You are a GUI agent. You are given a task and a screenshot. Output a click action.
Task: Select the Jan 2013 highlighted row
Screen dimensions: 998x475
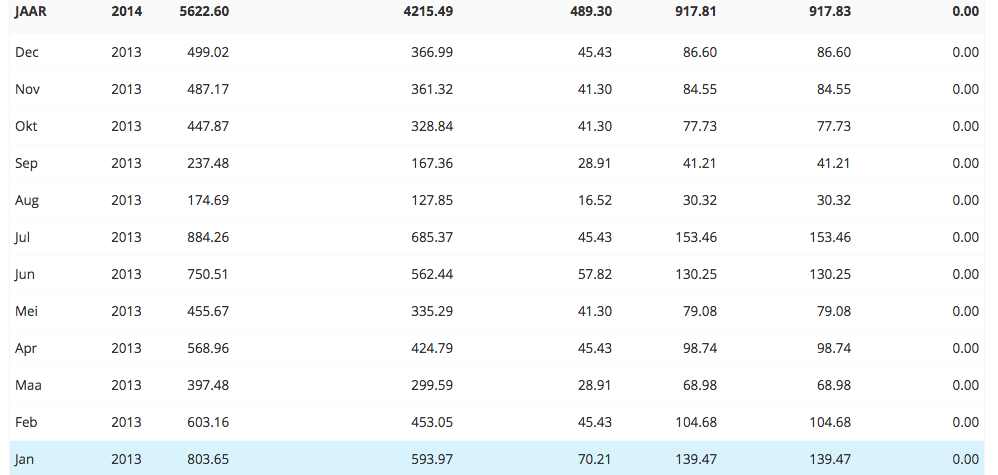pyautogui.click(x=497, y=458)
